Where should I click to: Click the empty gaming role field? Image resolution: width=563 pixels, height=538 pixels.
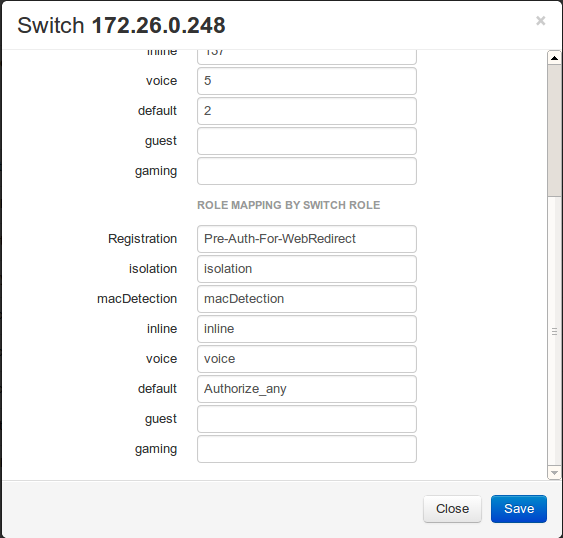[x=307, y=449]
